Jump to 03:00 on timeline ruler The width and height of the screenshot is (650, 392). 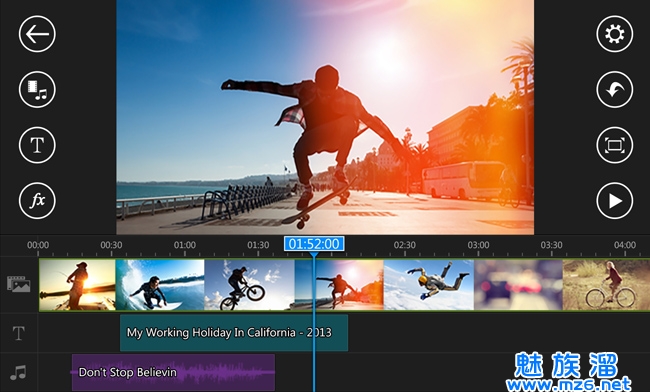pos(478,245)
